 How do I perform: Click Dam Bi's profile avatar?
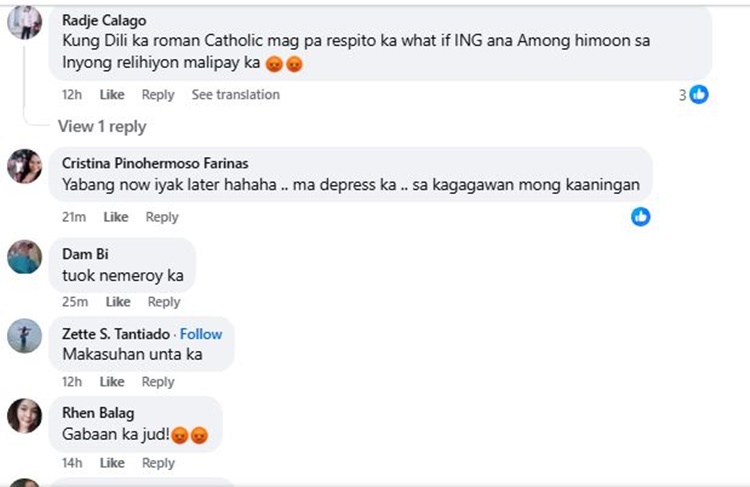[x=24, y=257]
